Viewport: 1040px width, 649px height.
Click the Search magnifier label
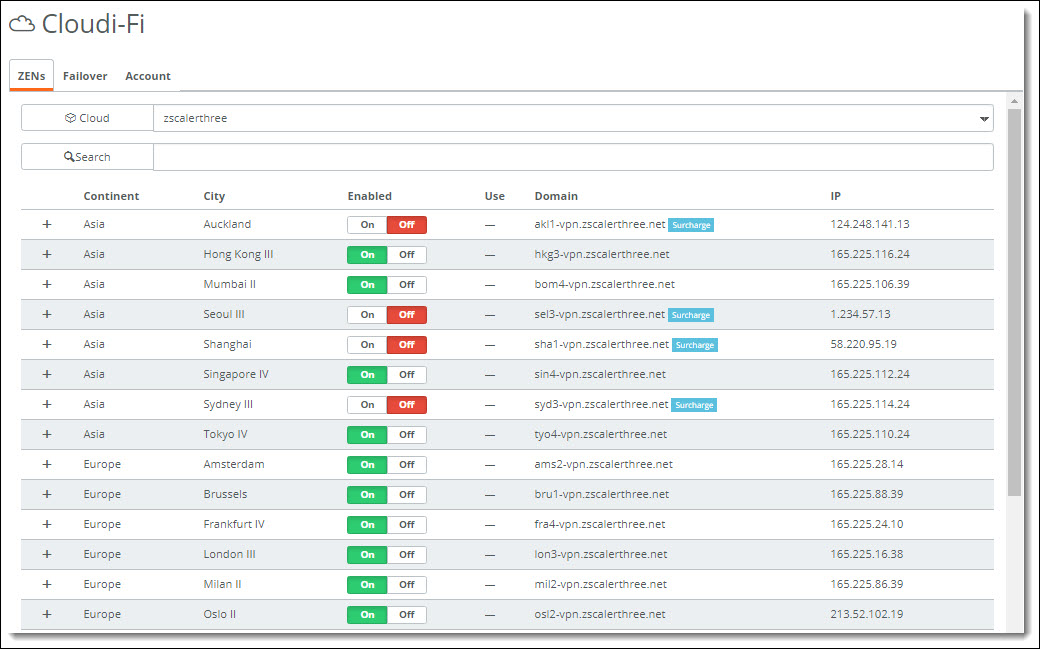coord(87,157)
